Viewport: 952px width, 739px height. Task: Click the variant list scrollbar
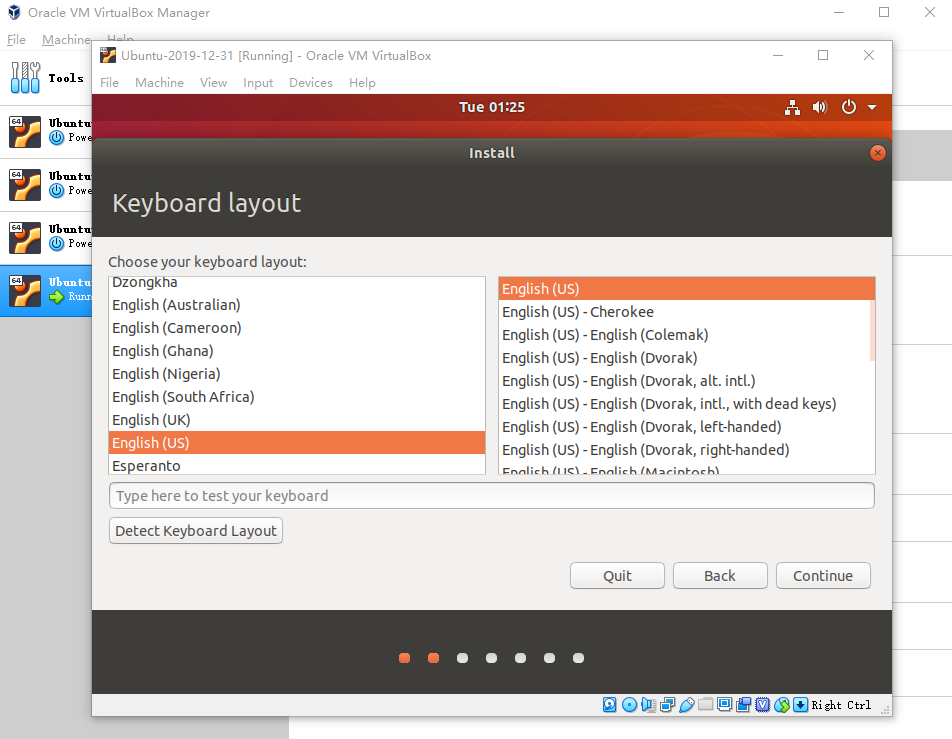872,331
